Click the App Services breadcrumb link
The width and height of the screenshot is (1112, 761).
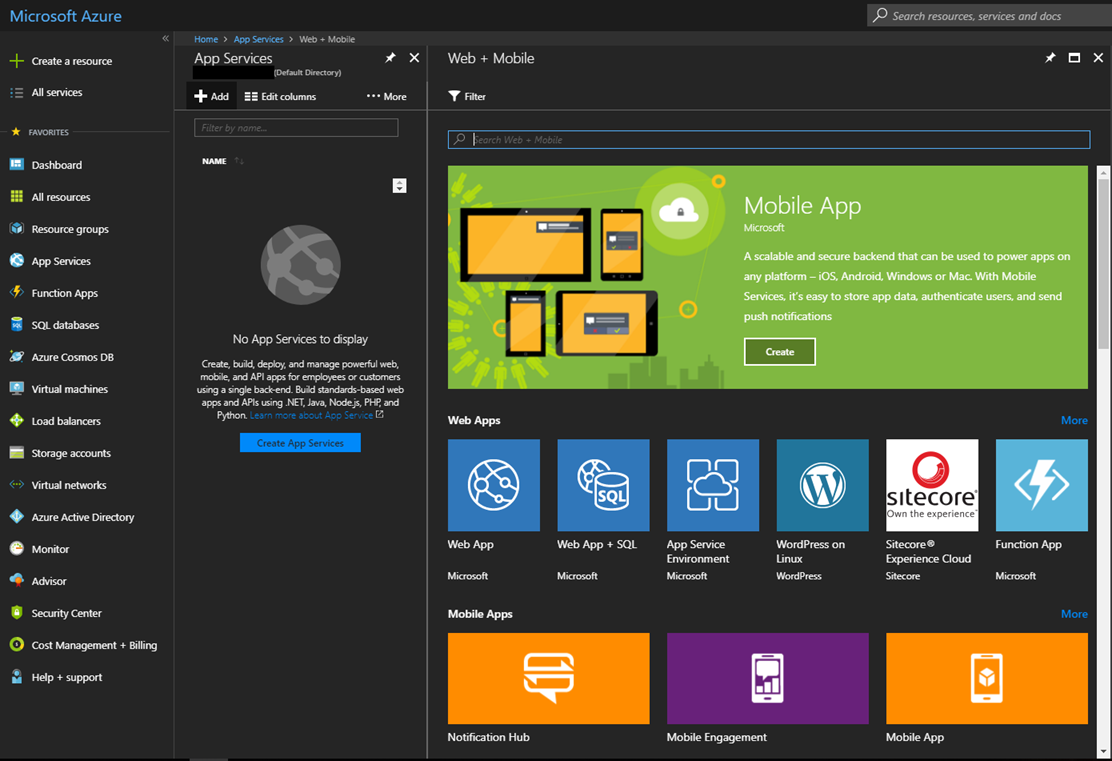coord(258,39)
